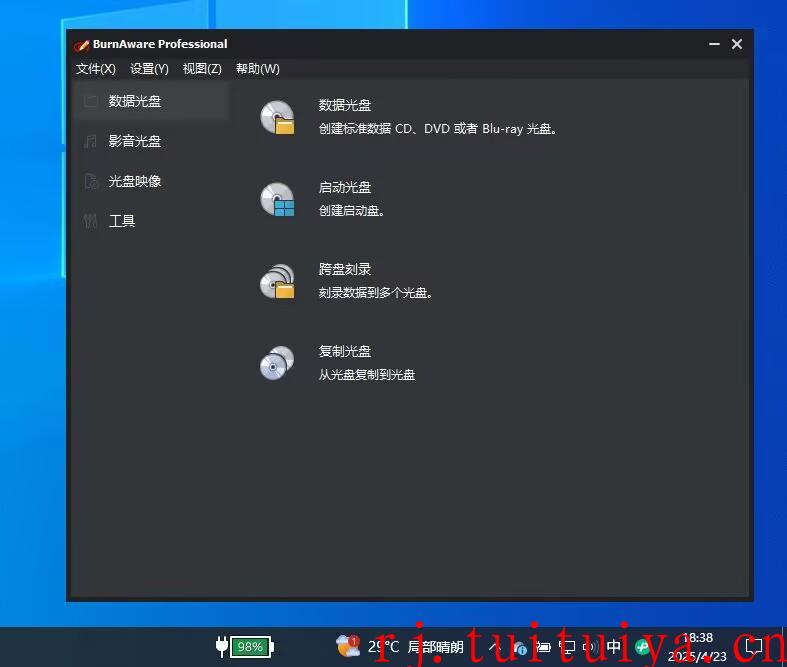This screenshot has width=787, height=667.
Task: Open the notification center icon
Action: click(x=754, y=646)
